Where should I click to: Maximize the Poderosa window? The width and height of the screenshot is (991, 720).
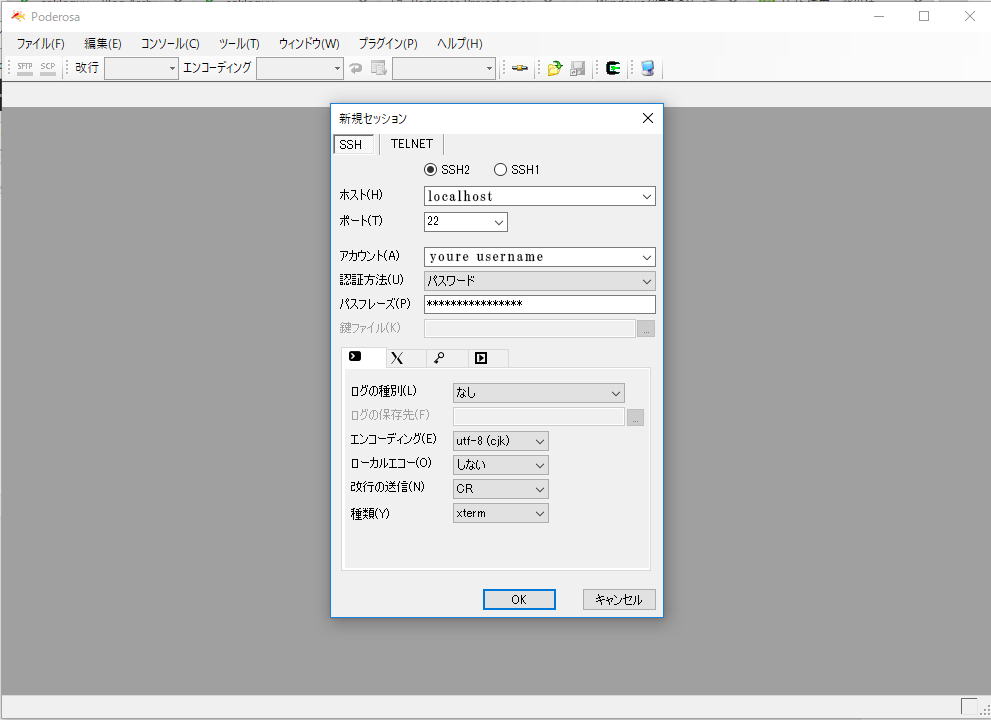point(924,16)
